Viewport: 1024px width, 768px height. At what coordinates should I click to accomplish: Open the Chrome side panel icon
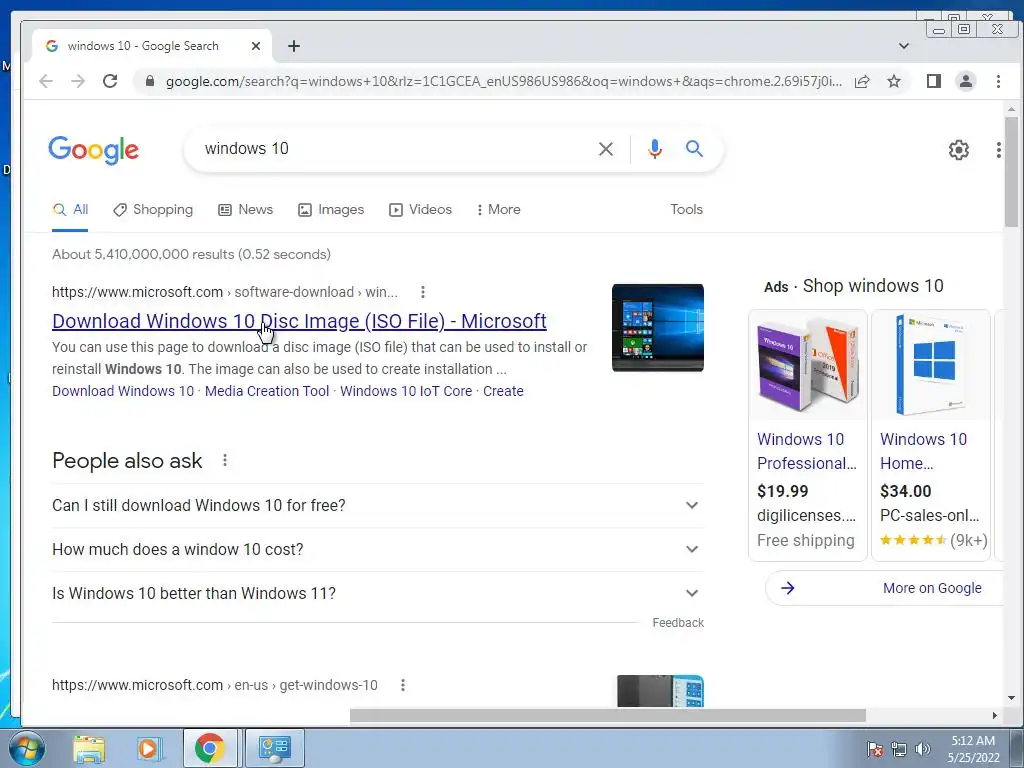pos(934,81)
